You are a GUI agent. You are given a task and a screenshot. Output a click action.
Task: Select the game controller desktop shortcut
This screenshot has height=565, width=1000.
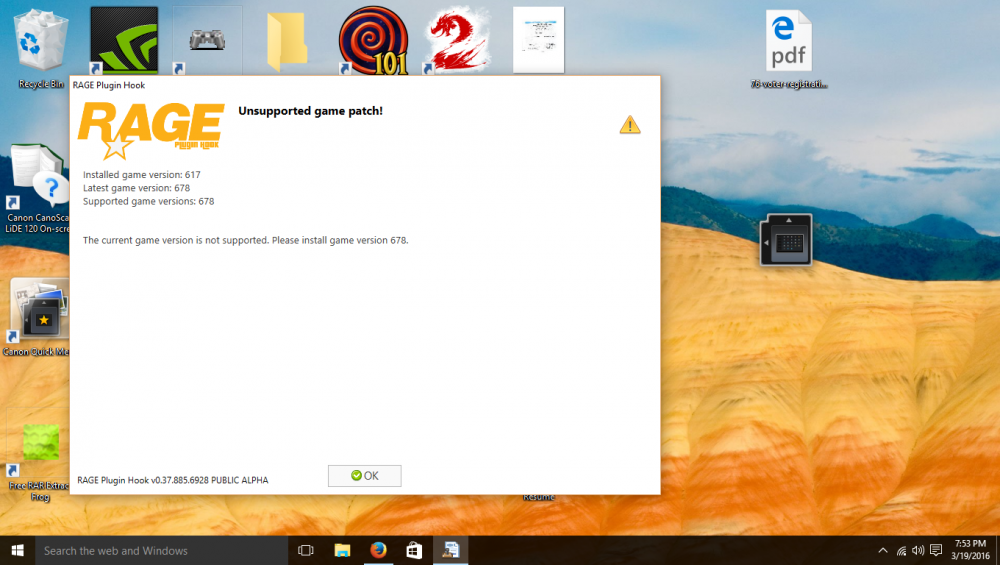(x=207, y=40)
